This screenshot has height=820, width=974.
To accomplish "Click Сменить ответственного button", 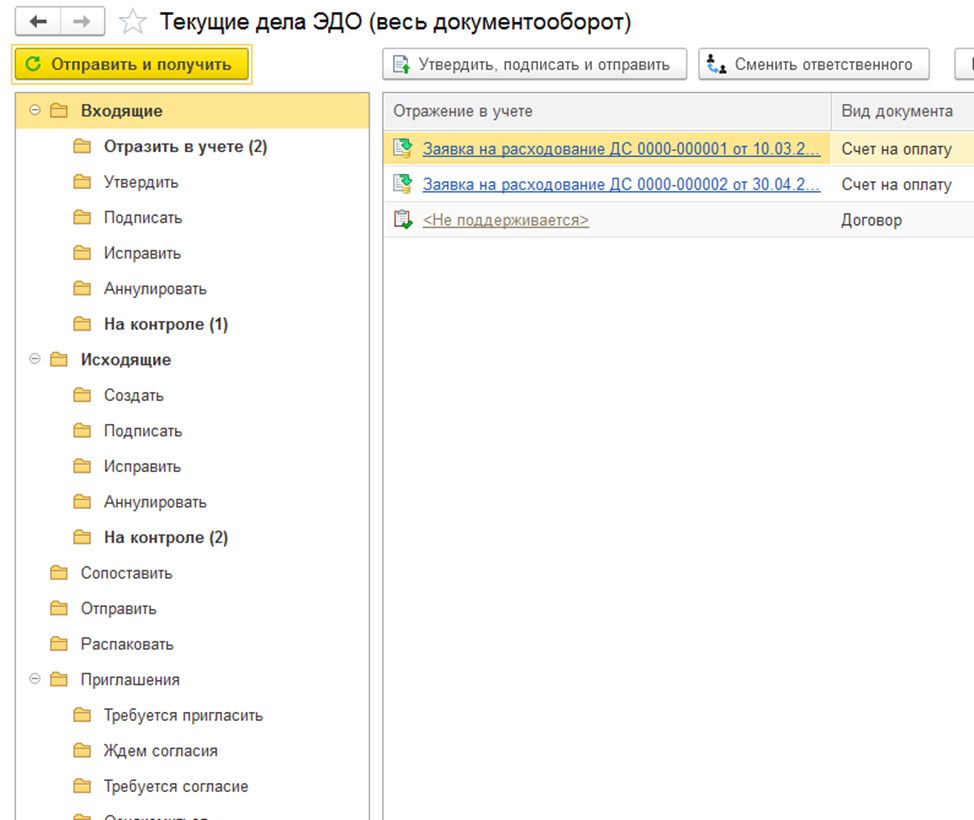I will (813, 65).
